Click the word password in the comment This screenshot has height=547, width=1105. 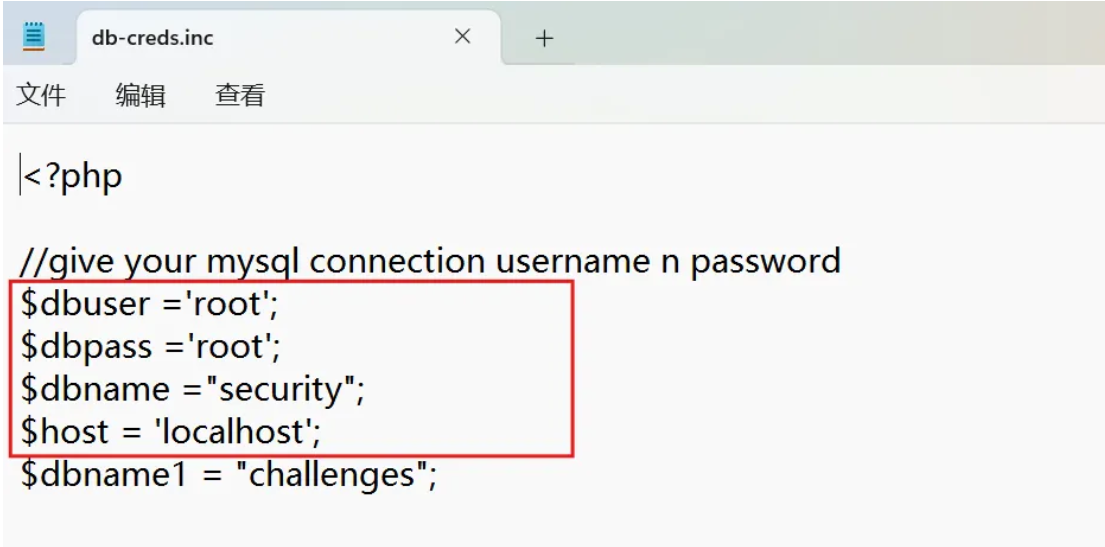click(x=765, y=262)
